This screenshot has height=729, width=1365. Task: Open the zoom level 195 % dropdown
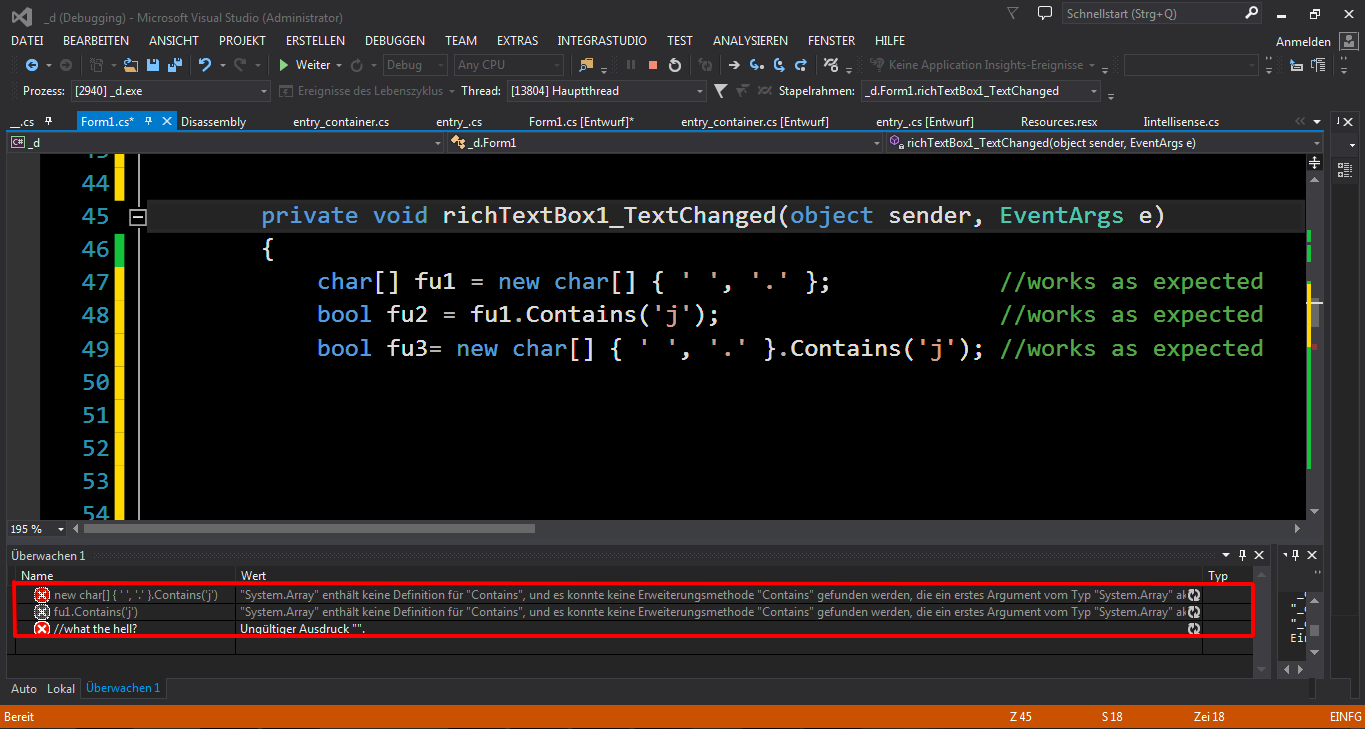coord(60,529)
